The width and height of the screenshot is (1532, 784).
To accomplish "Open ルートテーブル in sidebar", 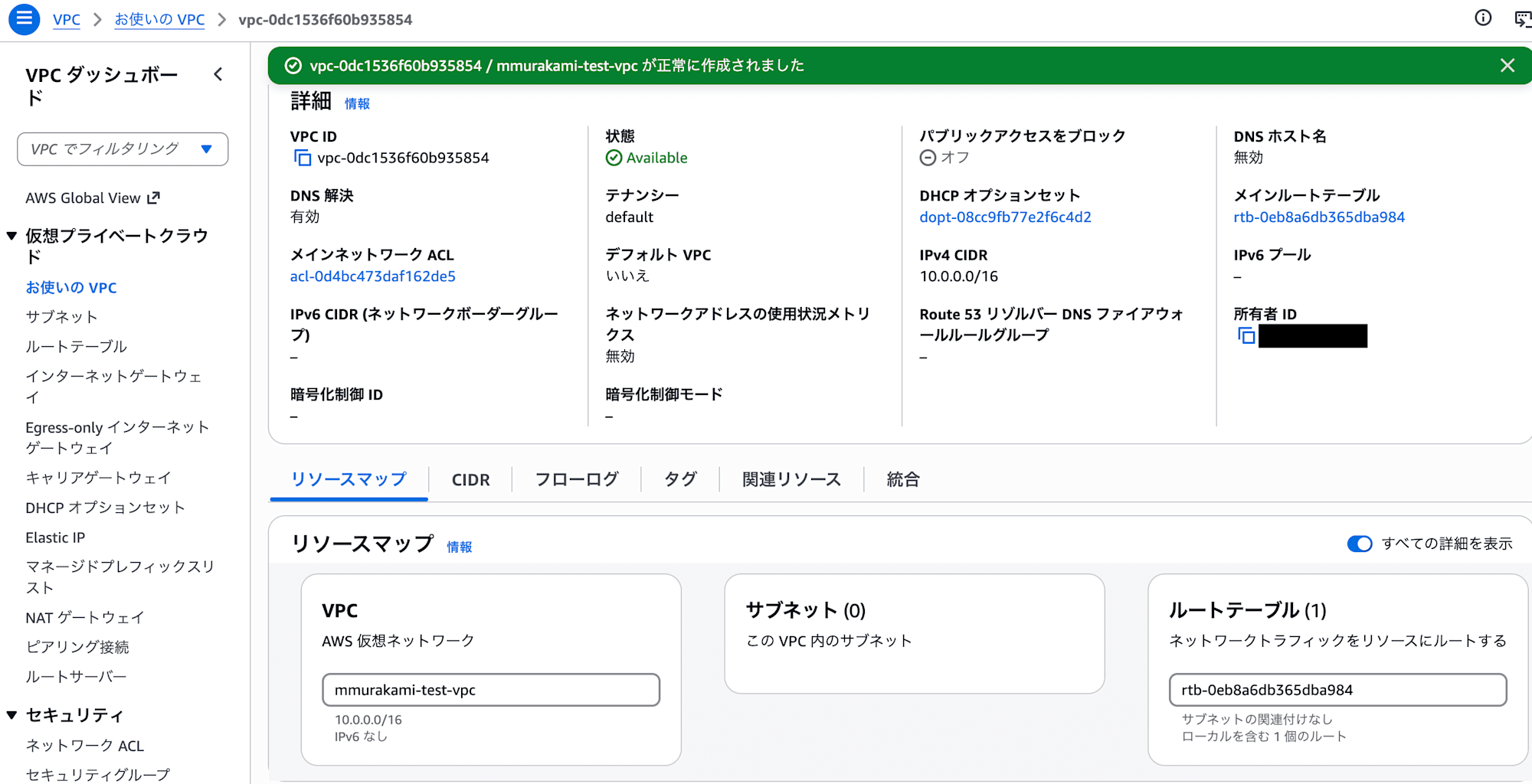I will [76, 347].
